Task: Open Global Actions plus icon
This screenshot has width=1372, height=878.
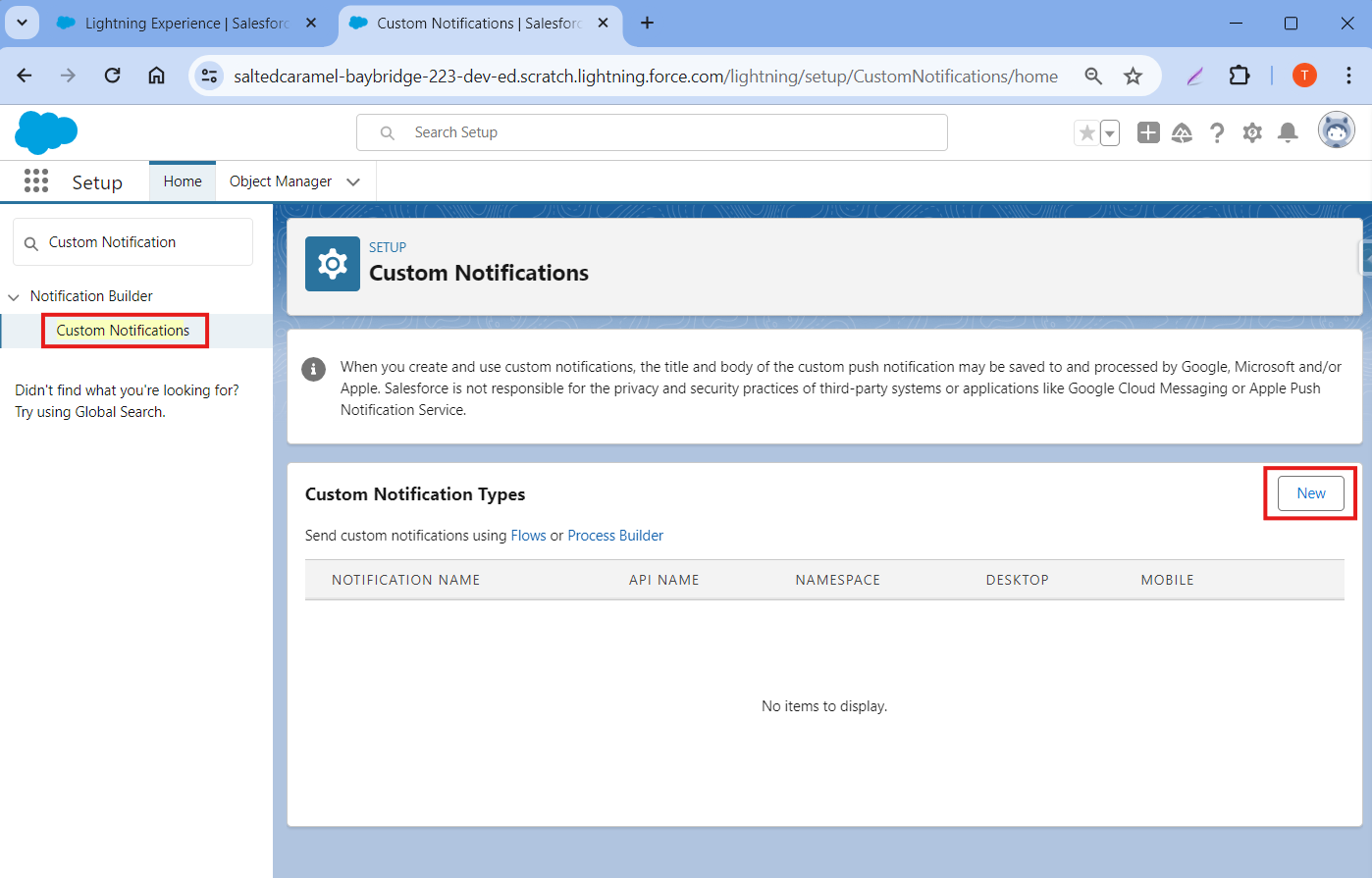Action: (1148, 132)
